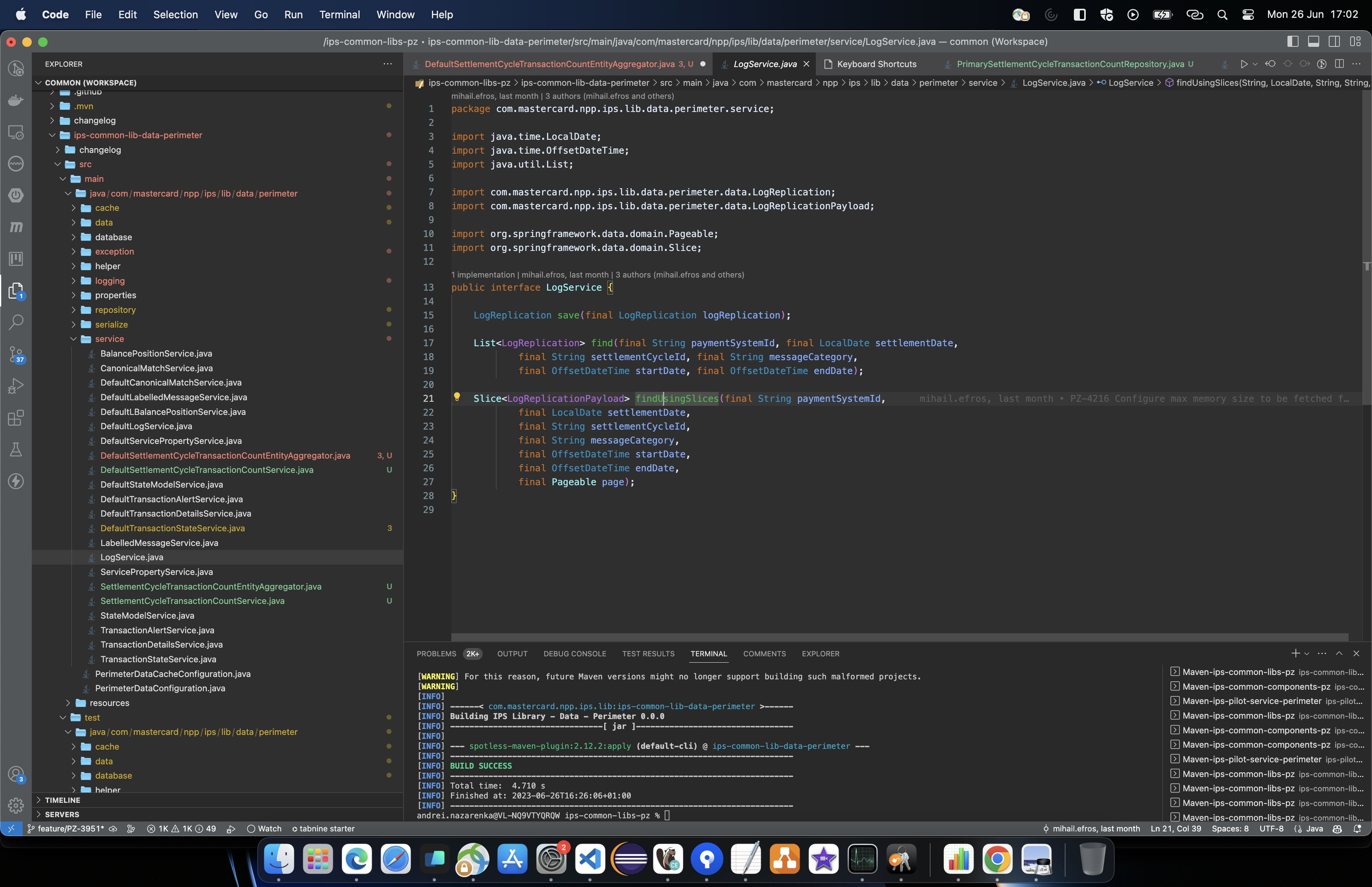Open Source Control view with 37 badge
This screenshot has height=887, width=1372.
(16, 354)
